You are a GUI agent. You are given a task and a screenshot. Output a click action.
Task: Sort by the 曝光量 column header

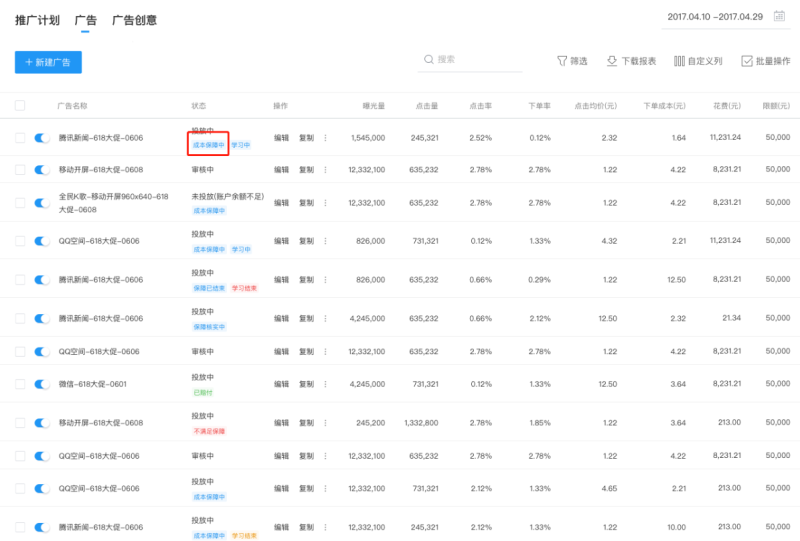point(373,106)
